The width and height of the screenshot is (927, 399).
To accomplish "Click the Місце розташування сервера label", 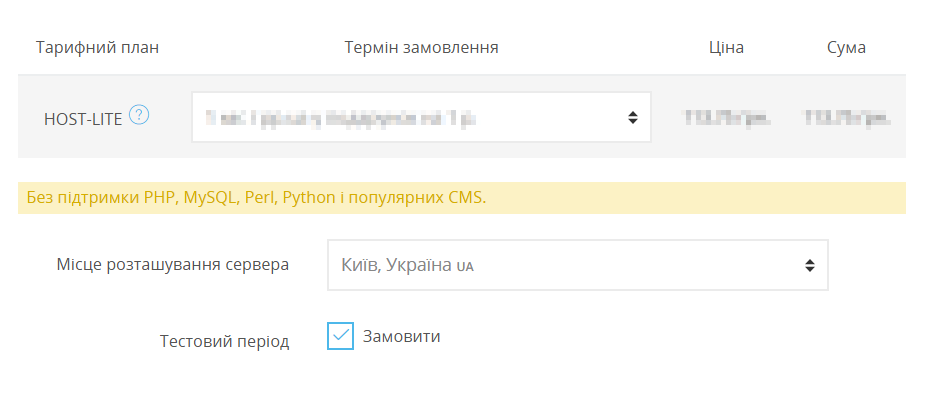I will 173,264.
